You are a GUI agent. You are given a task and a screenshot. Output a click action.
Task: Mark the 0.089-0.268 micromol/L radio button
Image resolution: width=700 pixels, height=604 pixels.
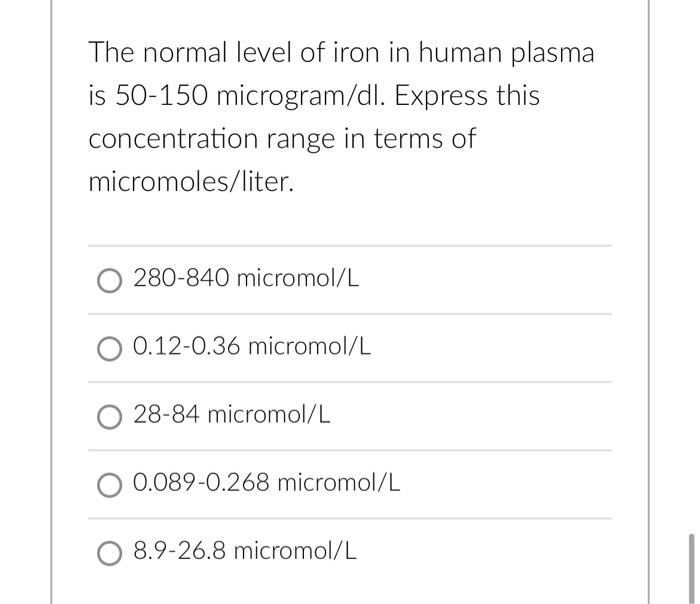[110, 483]
